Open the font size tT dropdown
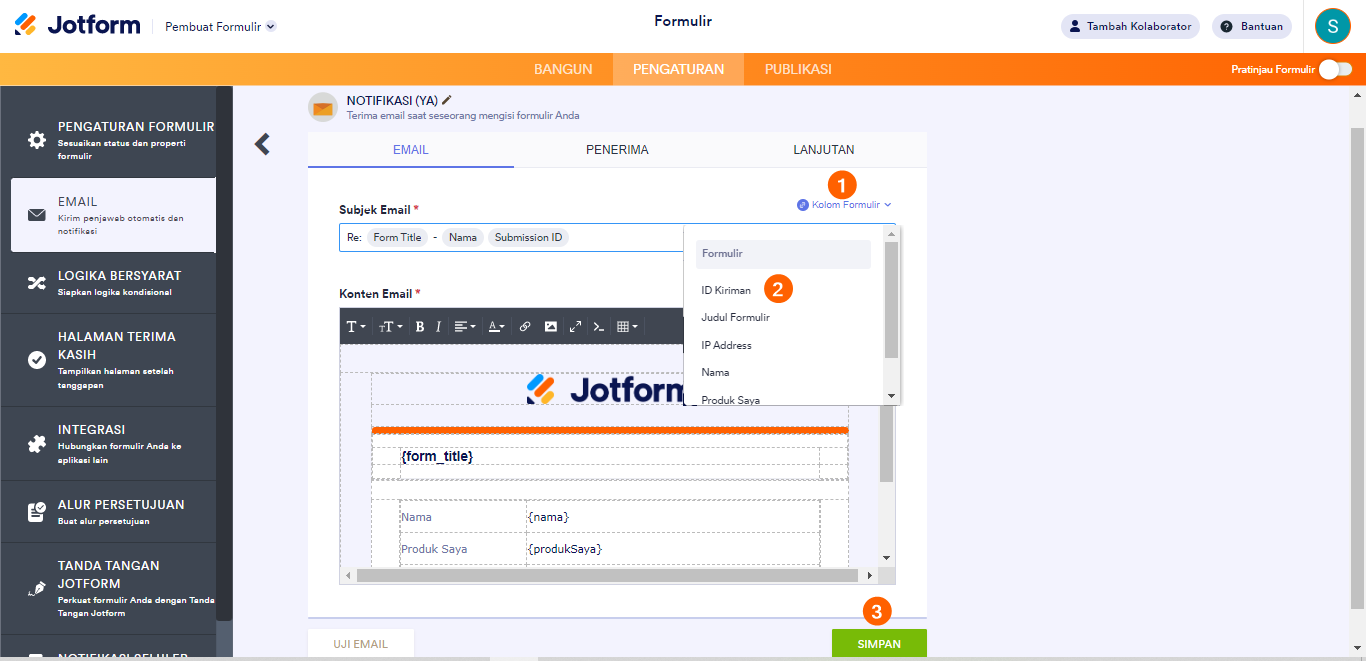 pyautogui.click(x=391, y=326)
